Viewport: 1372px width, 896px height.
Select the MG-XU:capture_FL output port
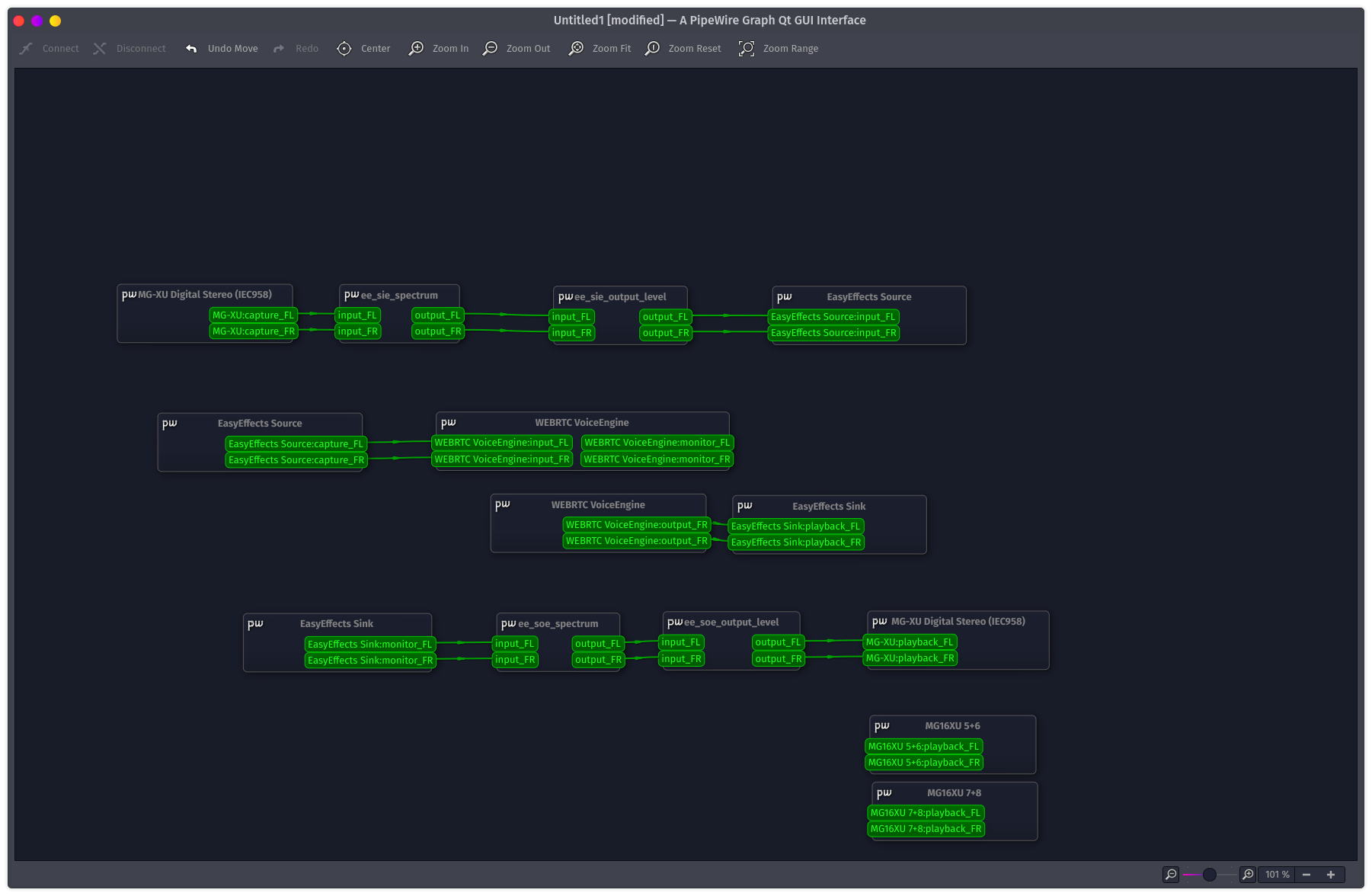coord(253,315)
